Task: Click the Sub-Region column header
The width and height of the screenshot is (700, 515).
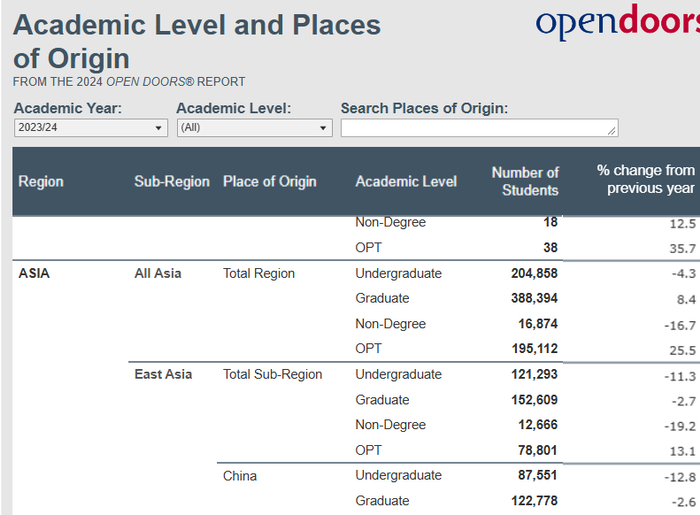Action: [x=172, y=181]
